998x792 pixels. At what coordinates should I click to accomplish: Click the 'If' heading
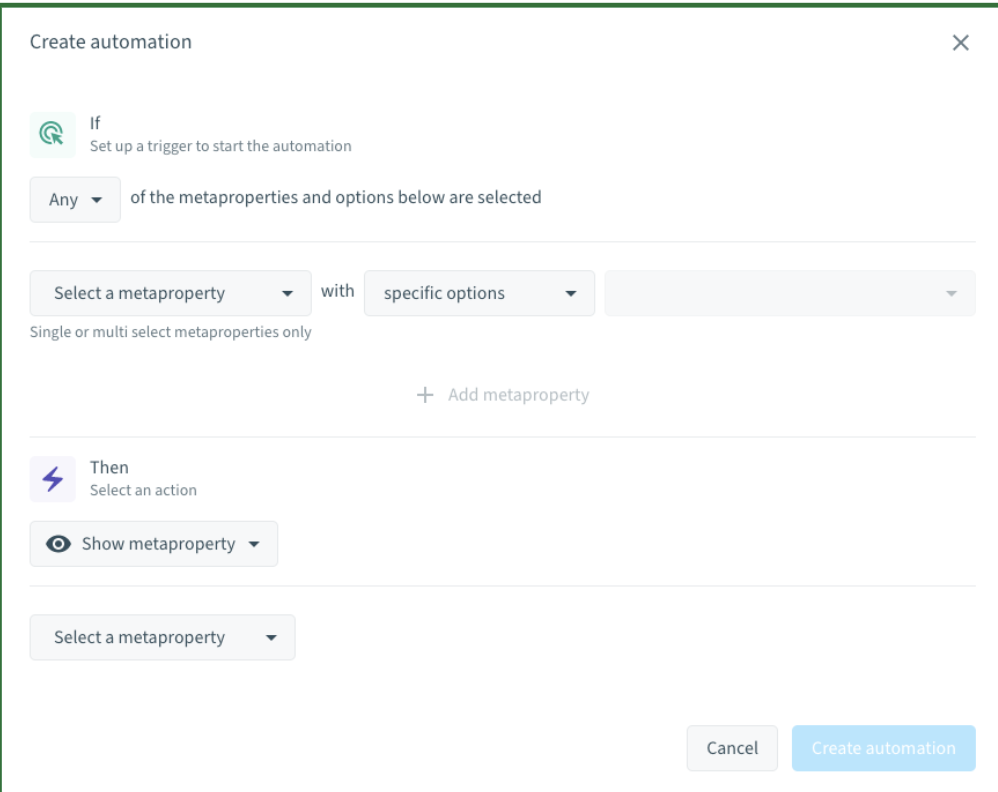[95, 123]
